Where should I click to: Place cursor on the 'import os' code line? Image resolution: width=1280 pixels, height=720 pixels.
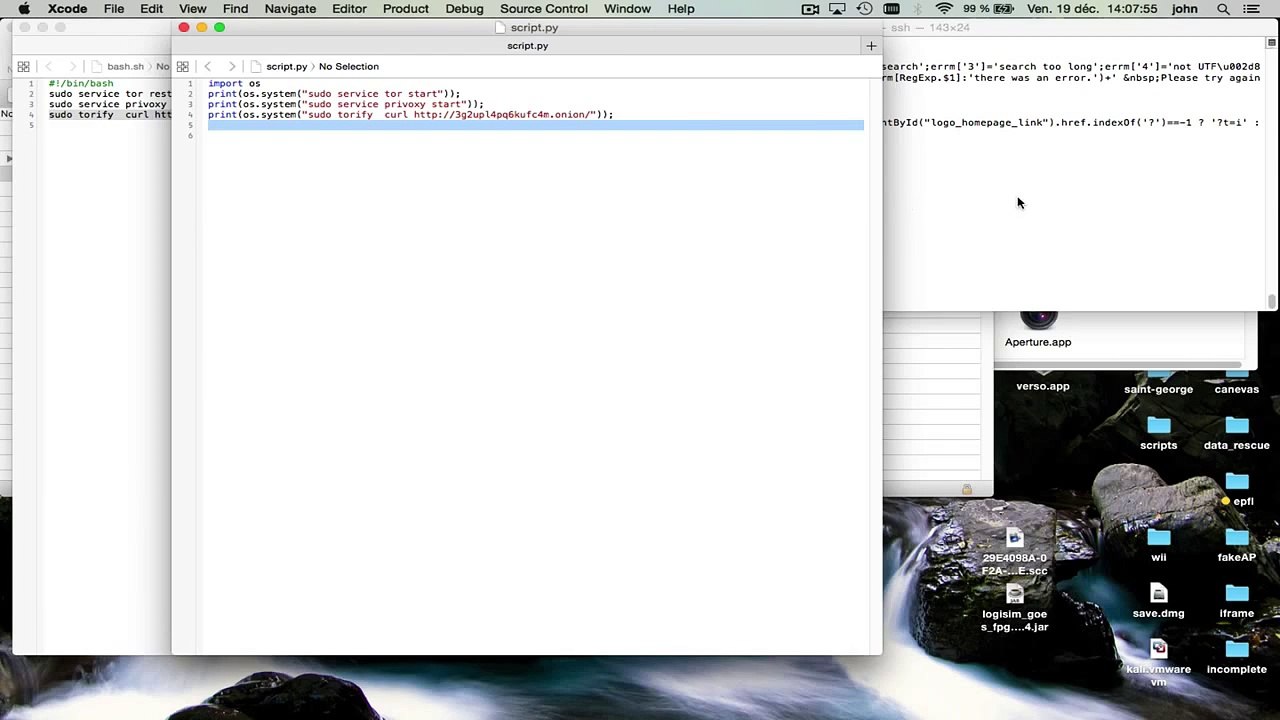click(x=234, y=83)
